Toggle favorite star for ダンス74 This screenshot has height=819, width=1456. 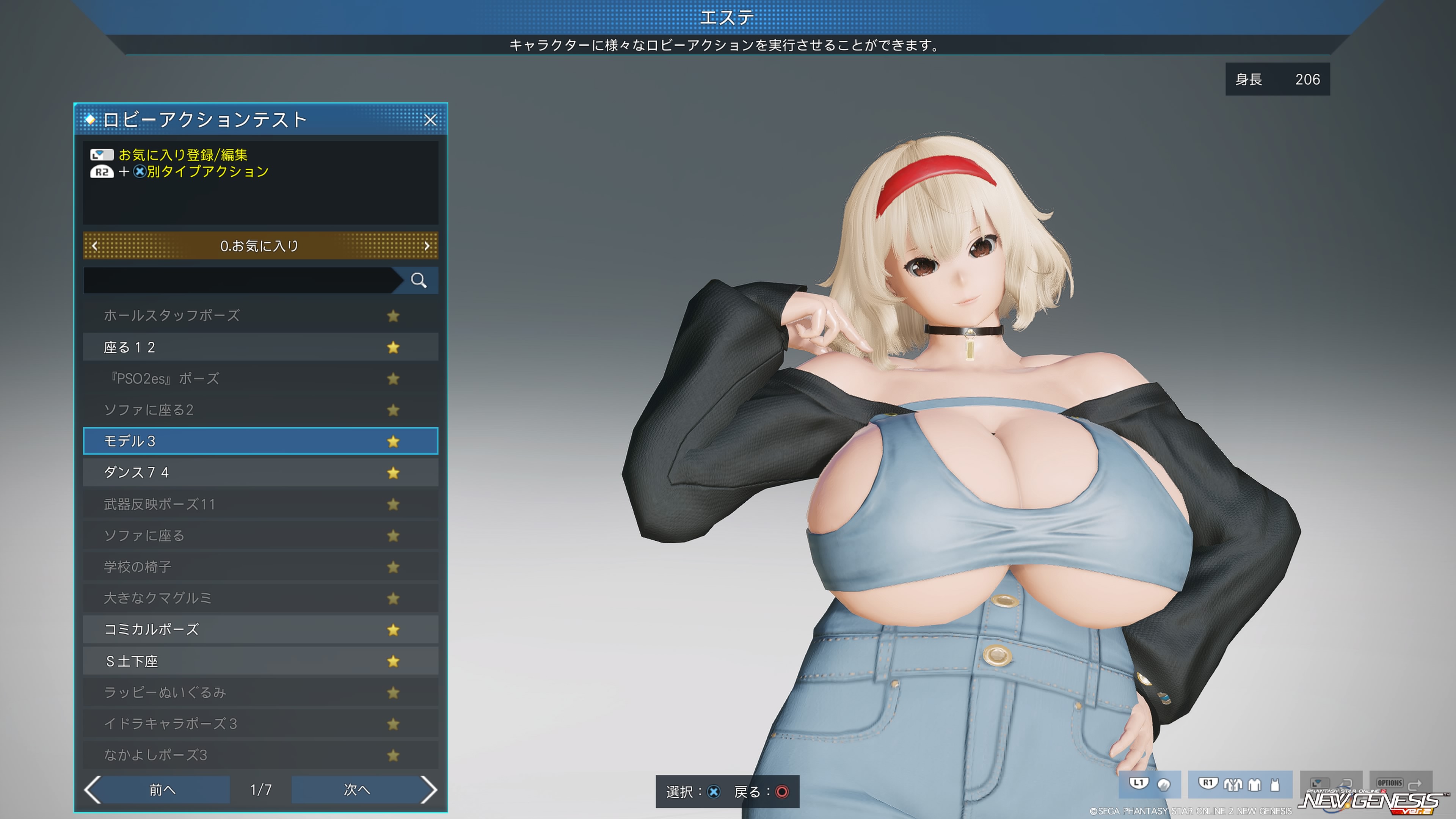pos(394,472)
